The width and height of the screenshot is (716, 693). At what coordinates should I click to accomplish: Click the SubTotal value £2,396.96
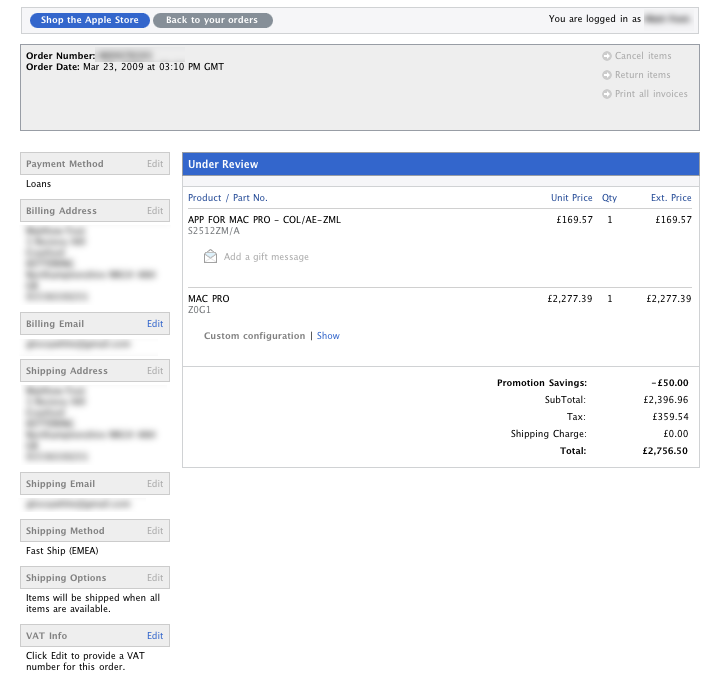click(665, 399)
